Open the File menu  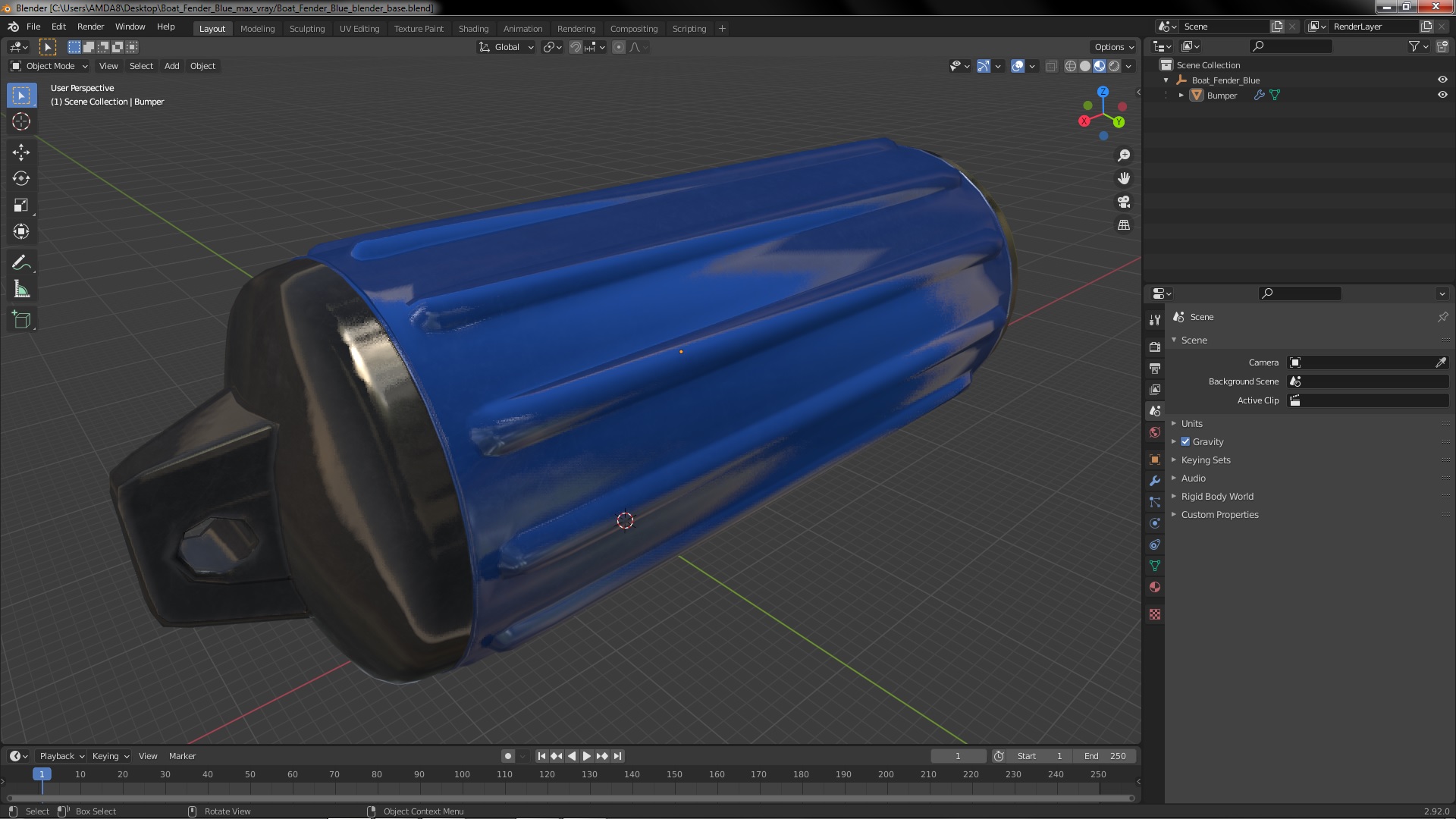[x=33, y=27]
